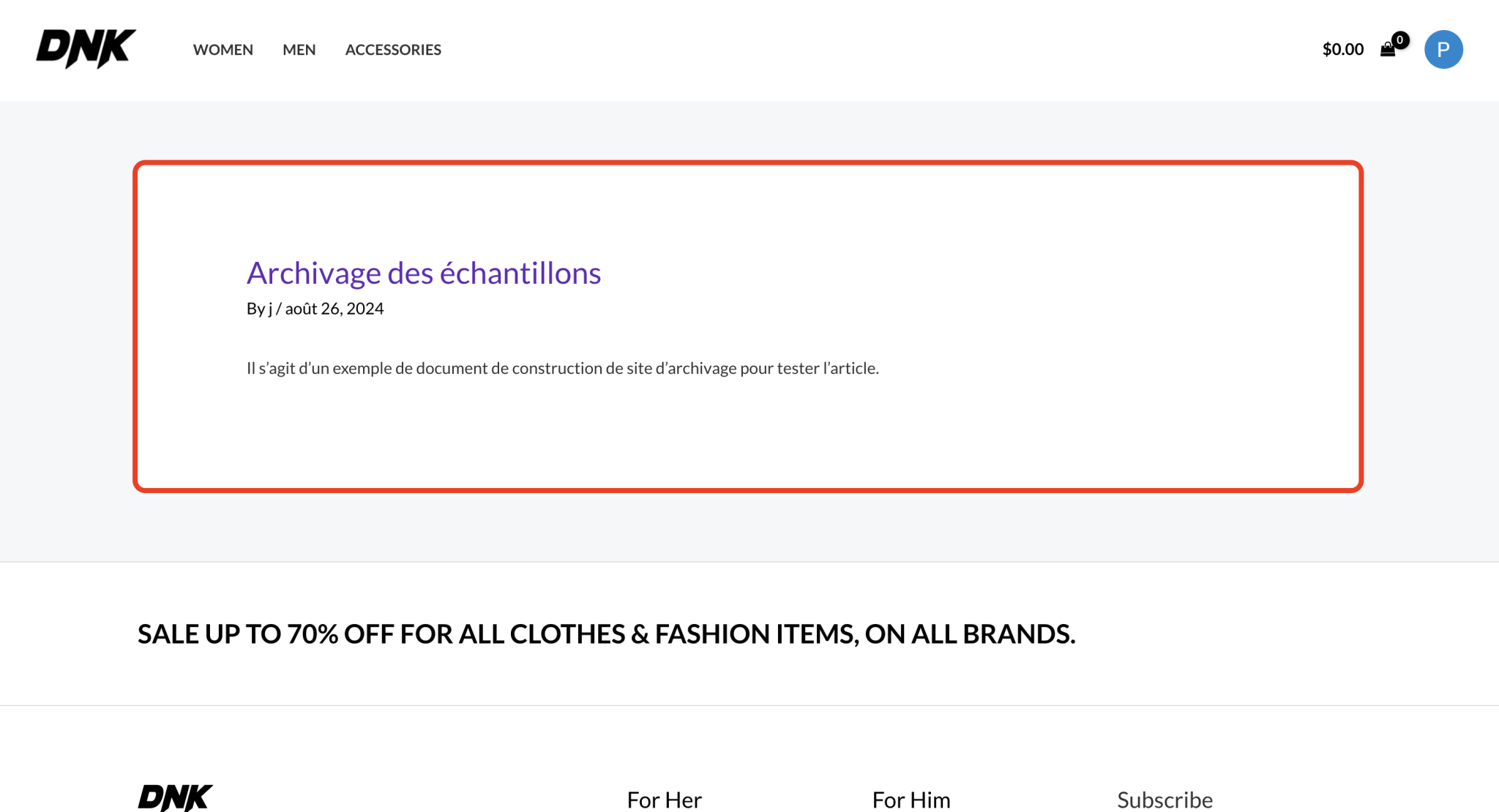Open the shopping cart bag icon
The height and width of the screenshot is (812, 1499).
pyautogui.click(x=1387, y=50)
